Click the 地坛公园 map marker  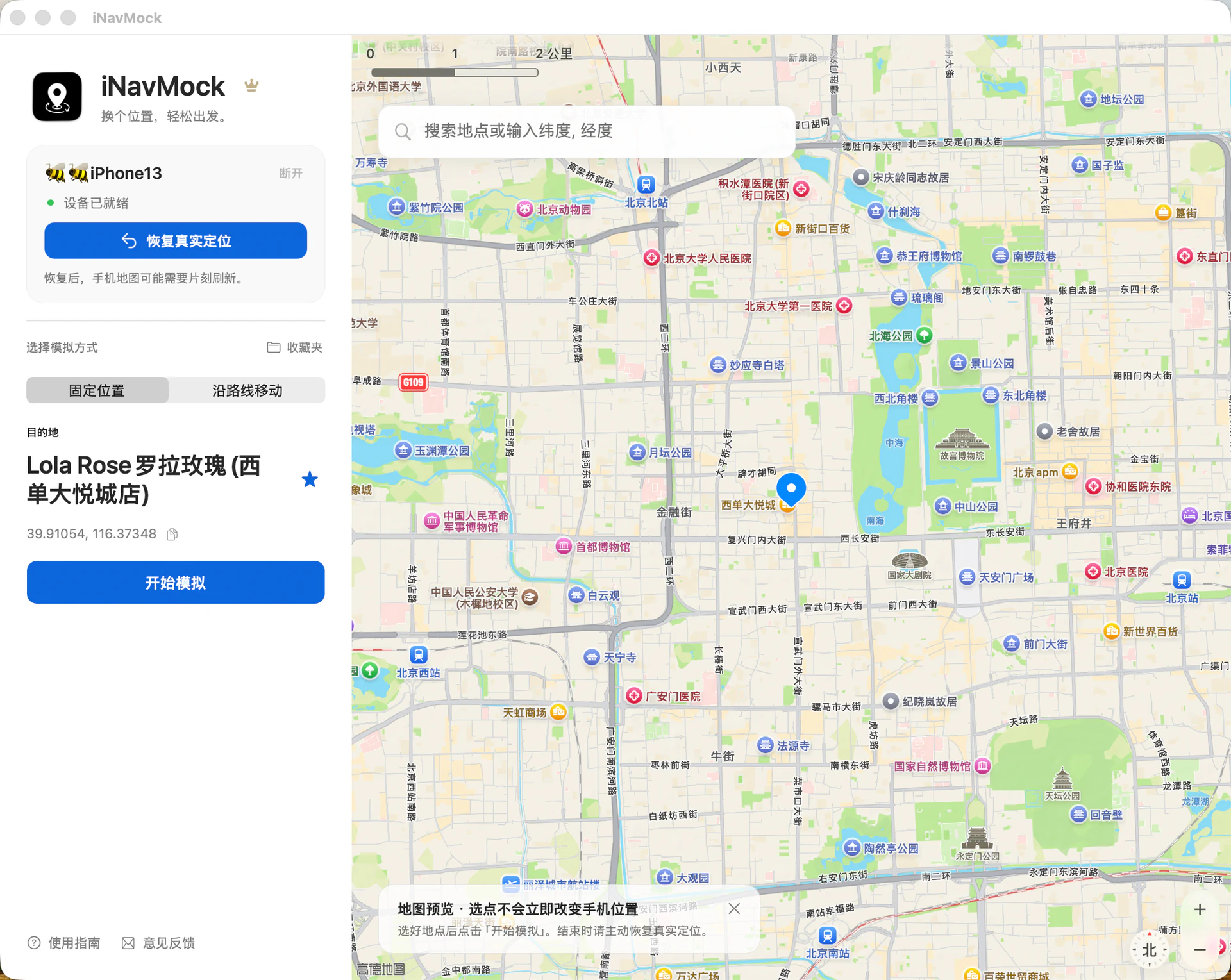[1088, 99]
